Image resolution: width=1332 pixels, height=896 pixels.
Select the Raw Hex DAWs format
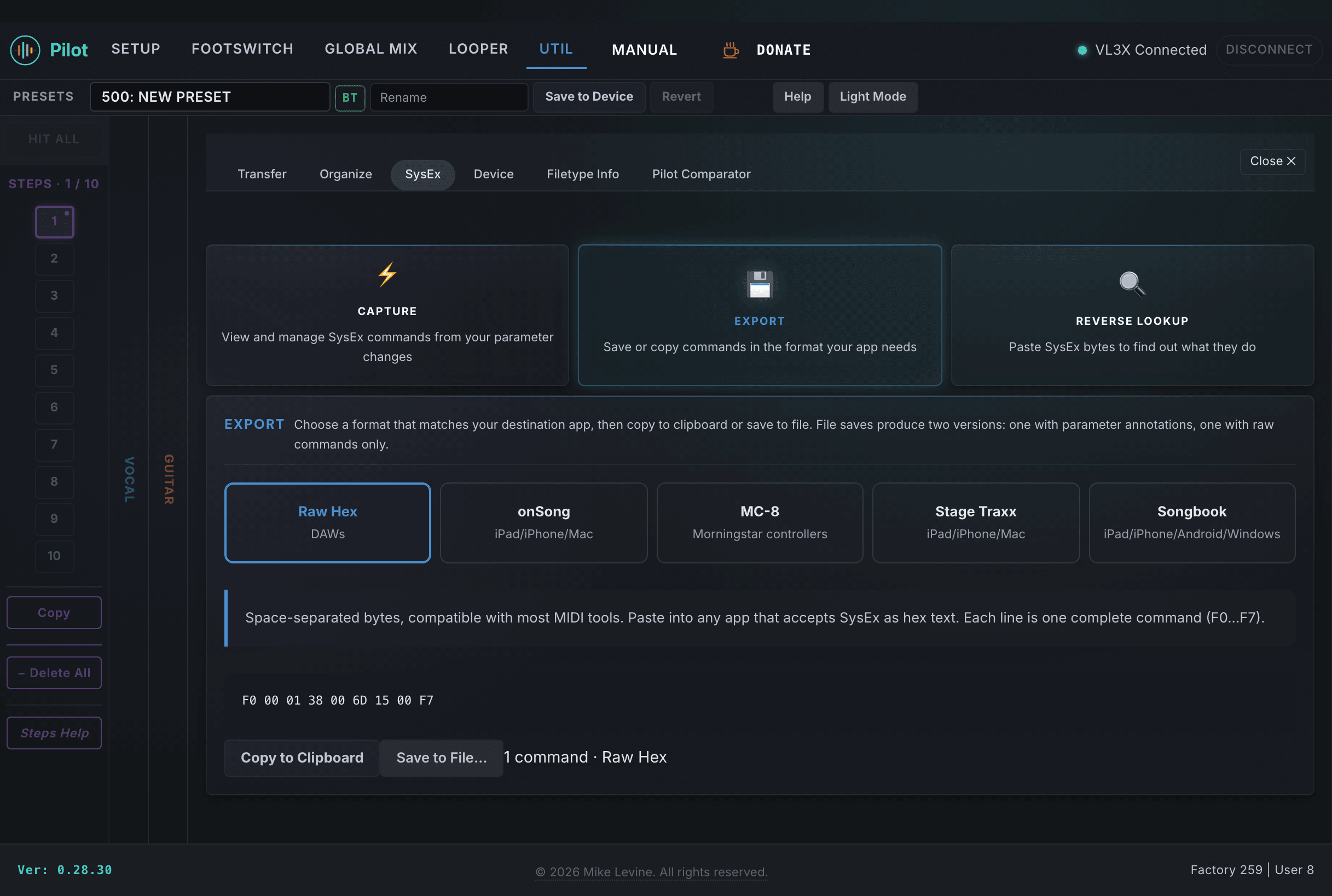click(x=328, y=522)
